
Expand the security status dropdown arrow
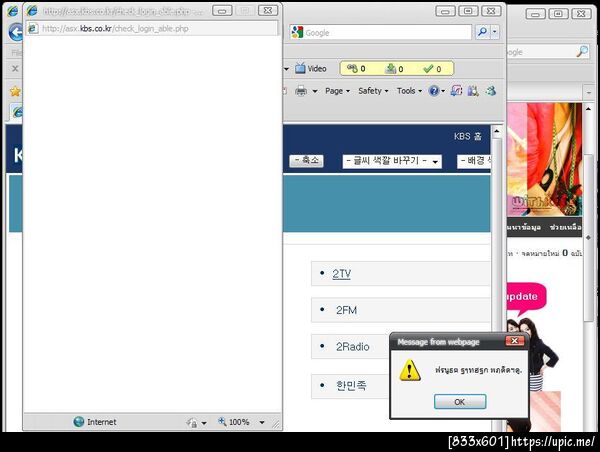click(x=204, y=423)
